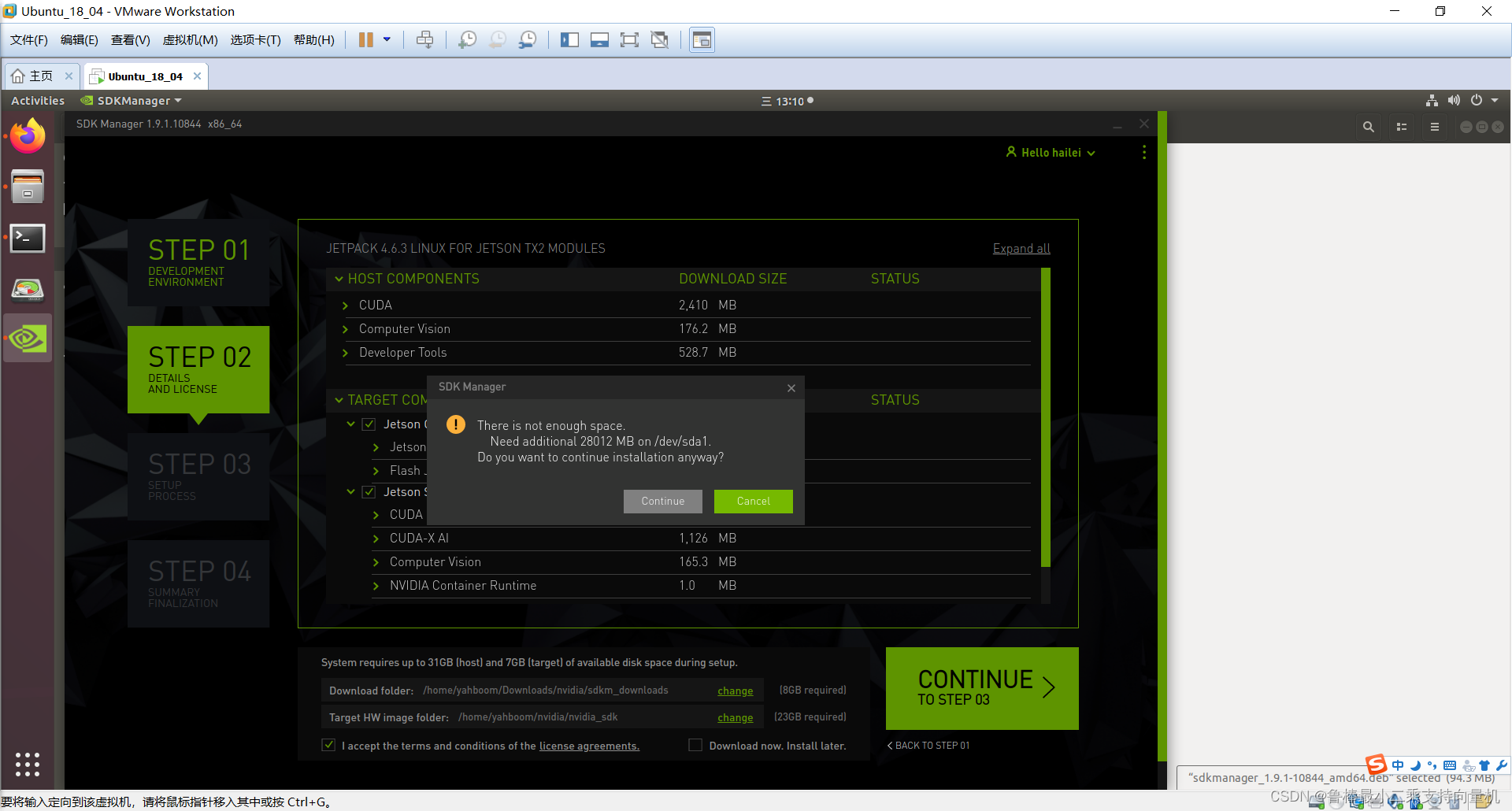
Task: Open the power options dropdown arrow next to pause
Action: click(387, 39)
